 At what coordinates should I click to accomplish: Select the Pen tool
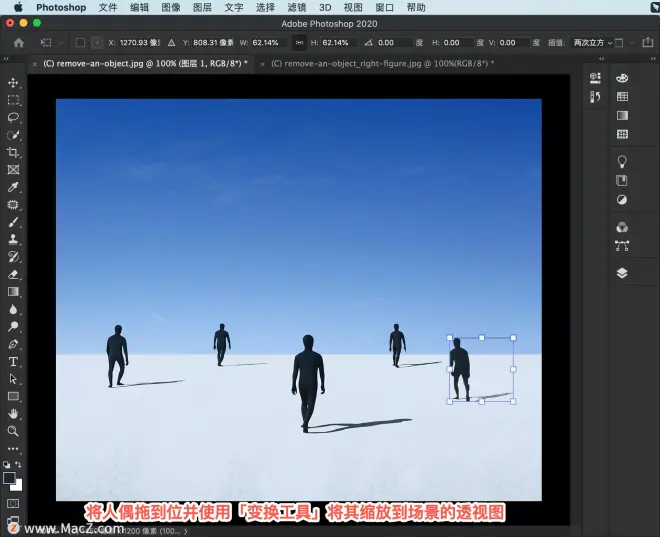(13, 344)
